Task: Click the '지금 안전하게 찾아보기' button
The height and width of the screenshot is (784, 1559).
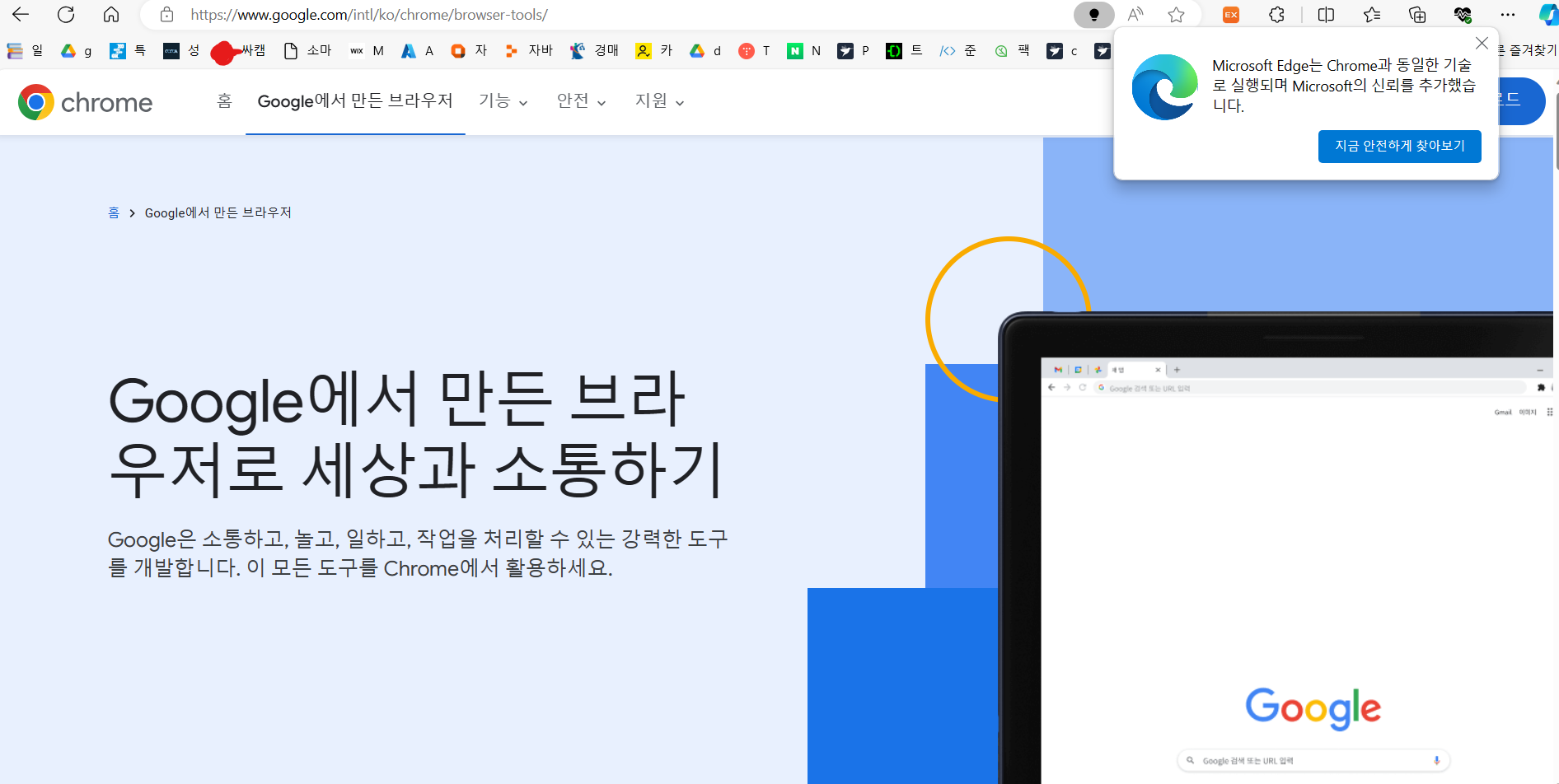Action: (x=1399, y=146)
